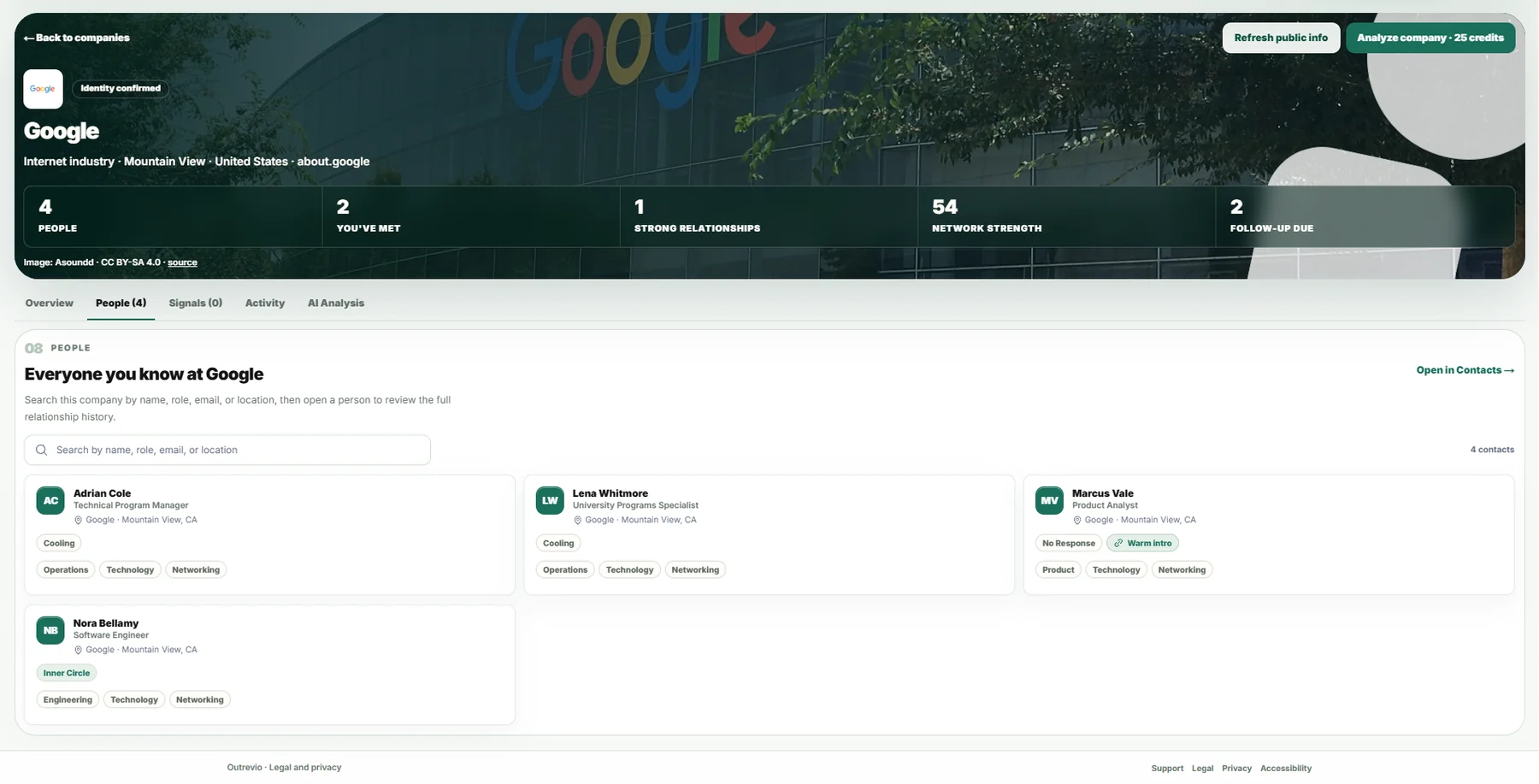The image size is (1539, 784).
Task: Switch to the Activity tab
Action: [265, 303]
